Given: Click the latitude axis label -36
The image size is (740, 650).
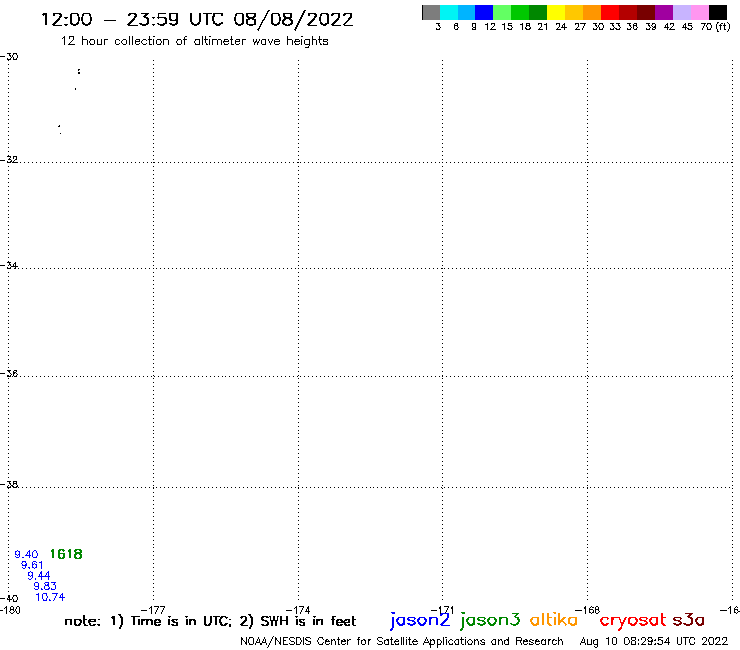Looking at the screenshot, I should (x=9, y=373).
